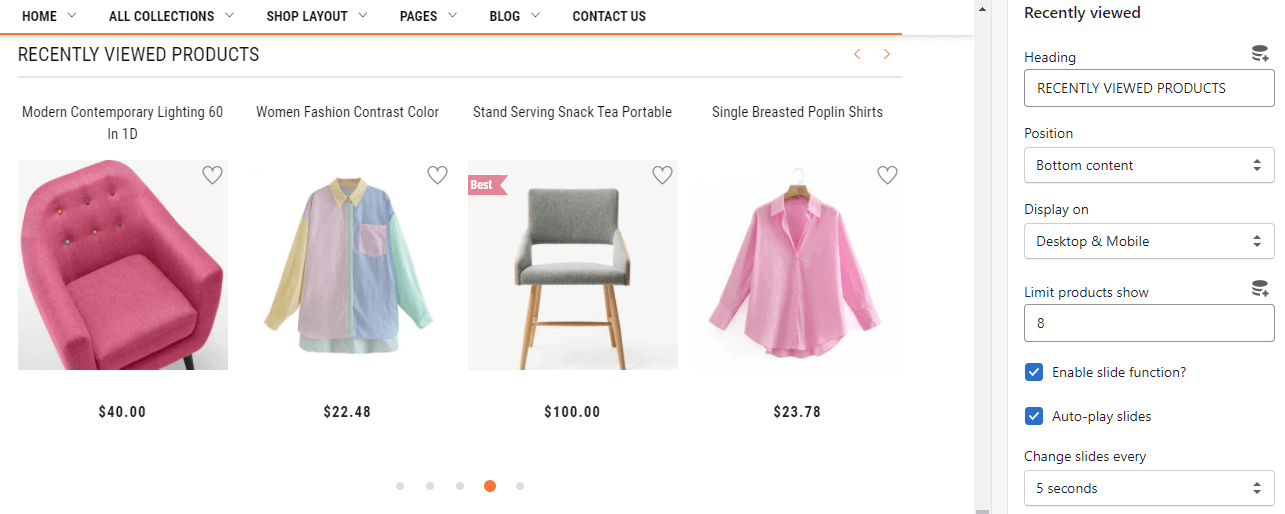
Task: Toggle the Auto-play slides checkbox
Action: click(x=1034, y=416)
